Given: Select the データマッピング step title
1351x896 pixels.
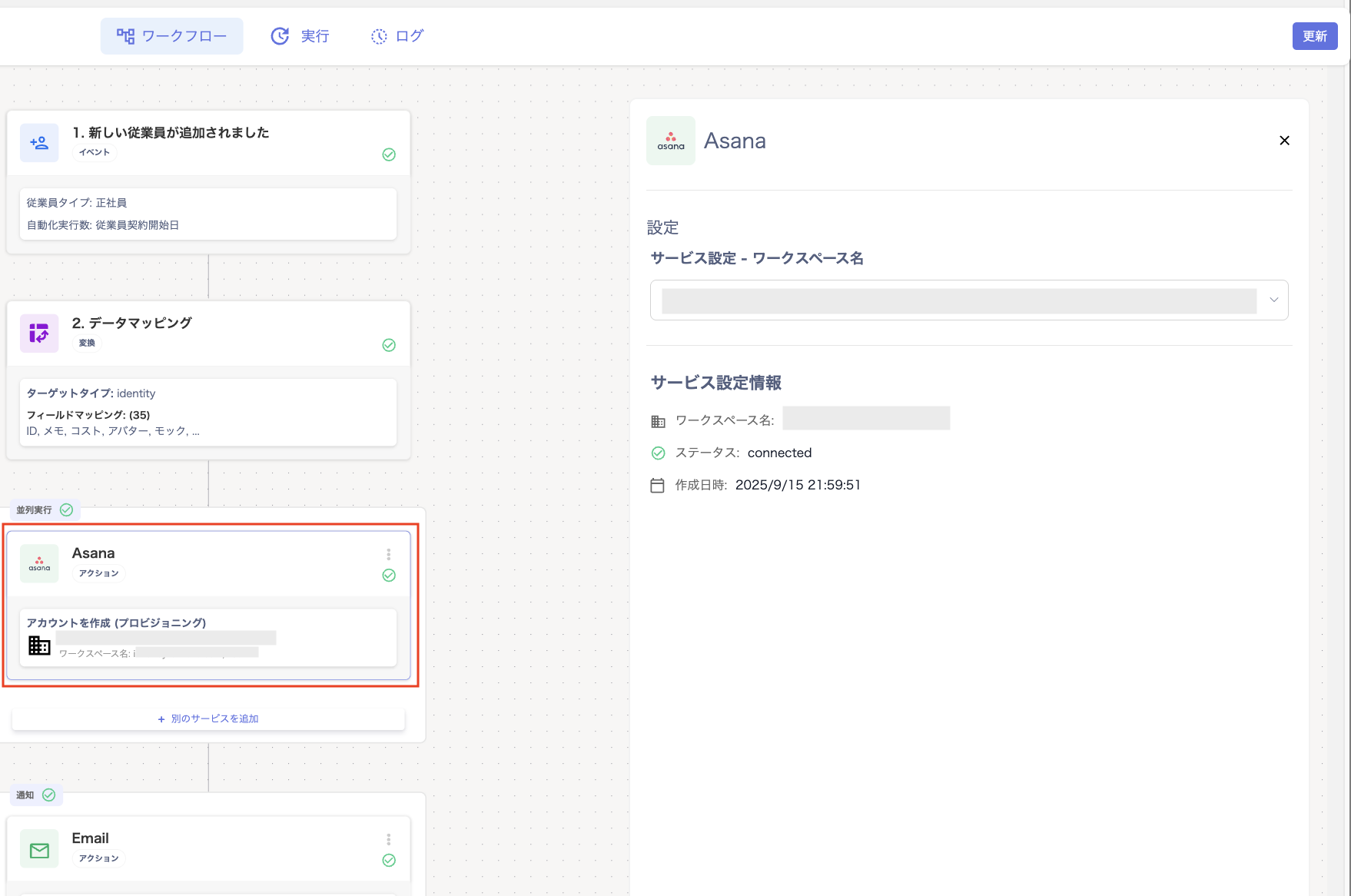Looking at the screenshot, I should click(x=132, y=323).
